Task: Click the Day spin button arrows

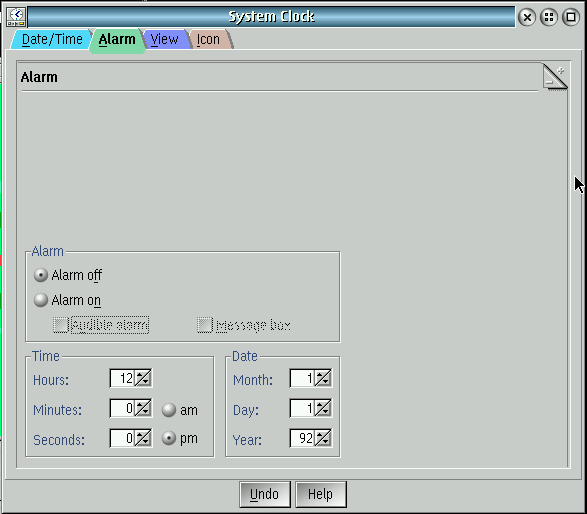Action: 323,408
